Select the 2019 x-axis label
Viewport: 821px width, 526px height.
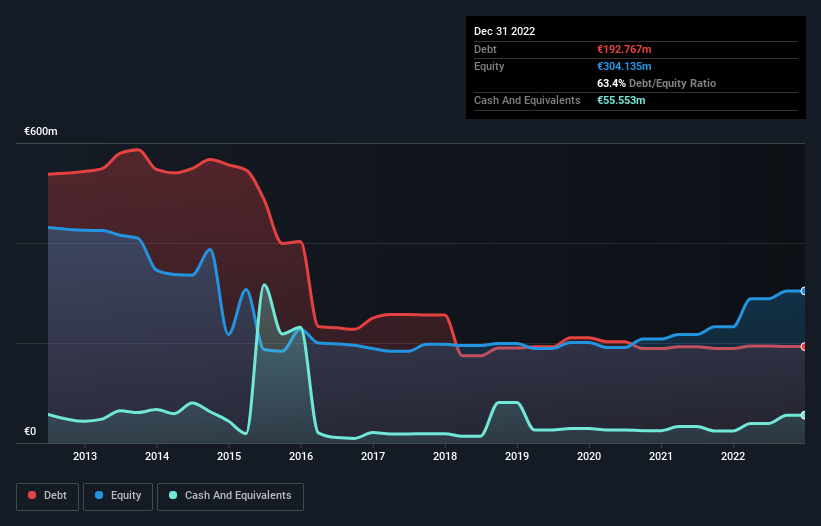pos(517,456)
